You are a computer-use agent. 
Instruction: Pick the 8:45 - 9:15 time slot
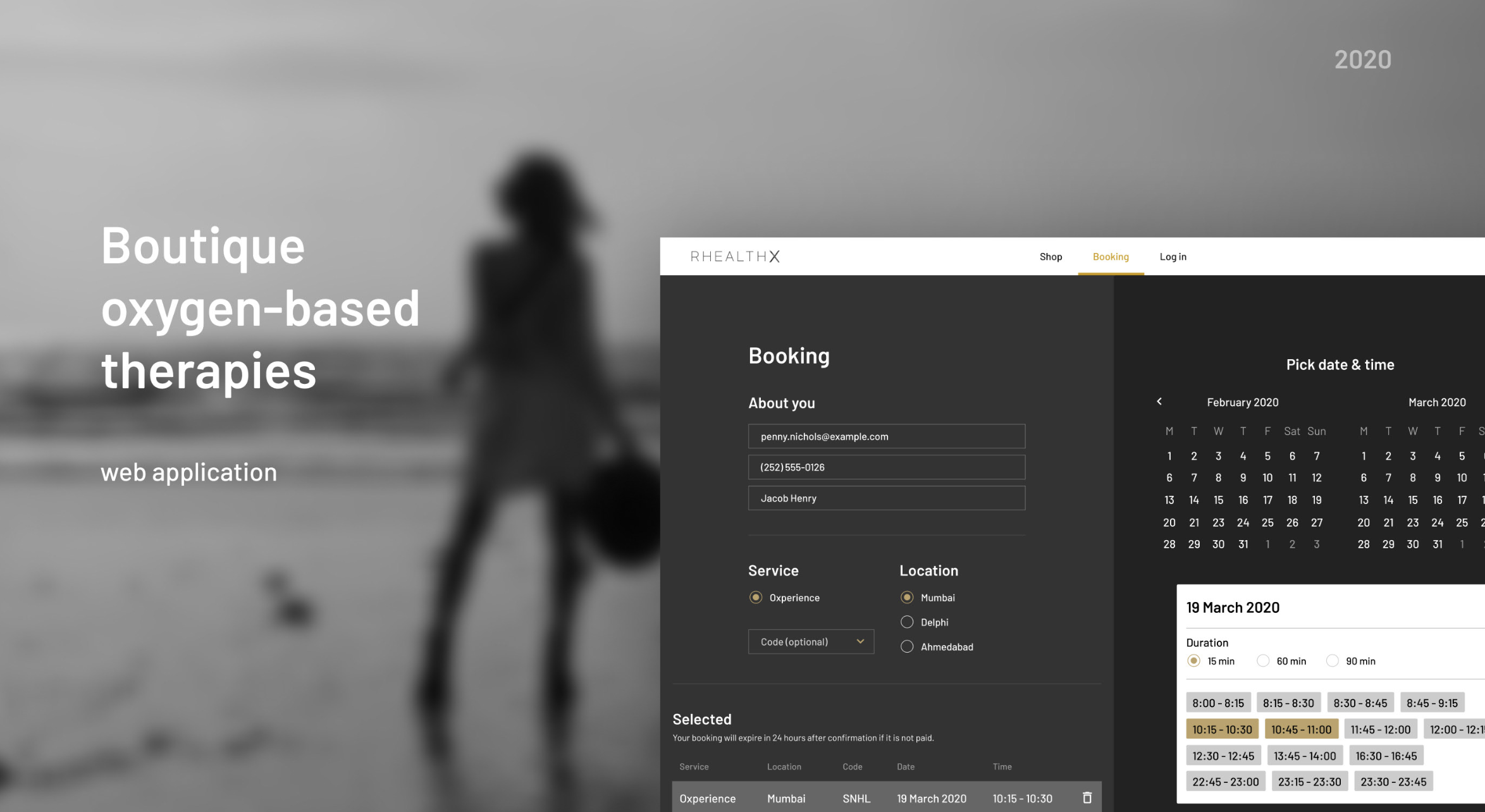(1432, 703)
